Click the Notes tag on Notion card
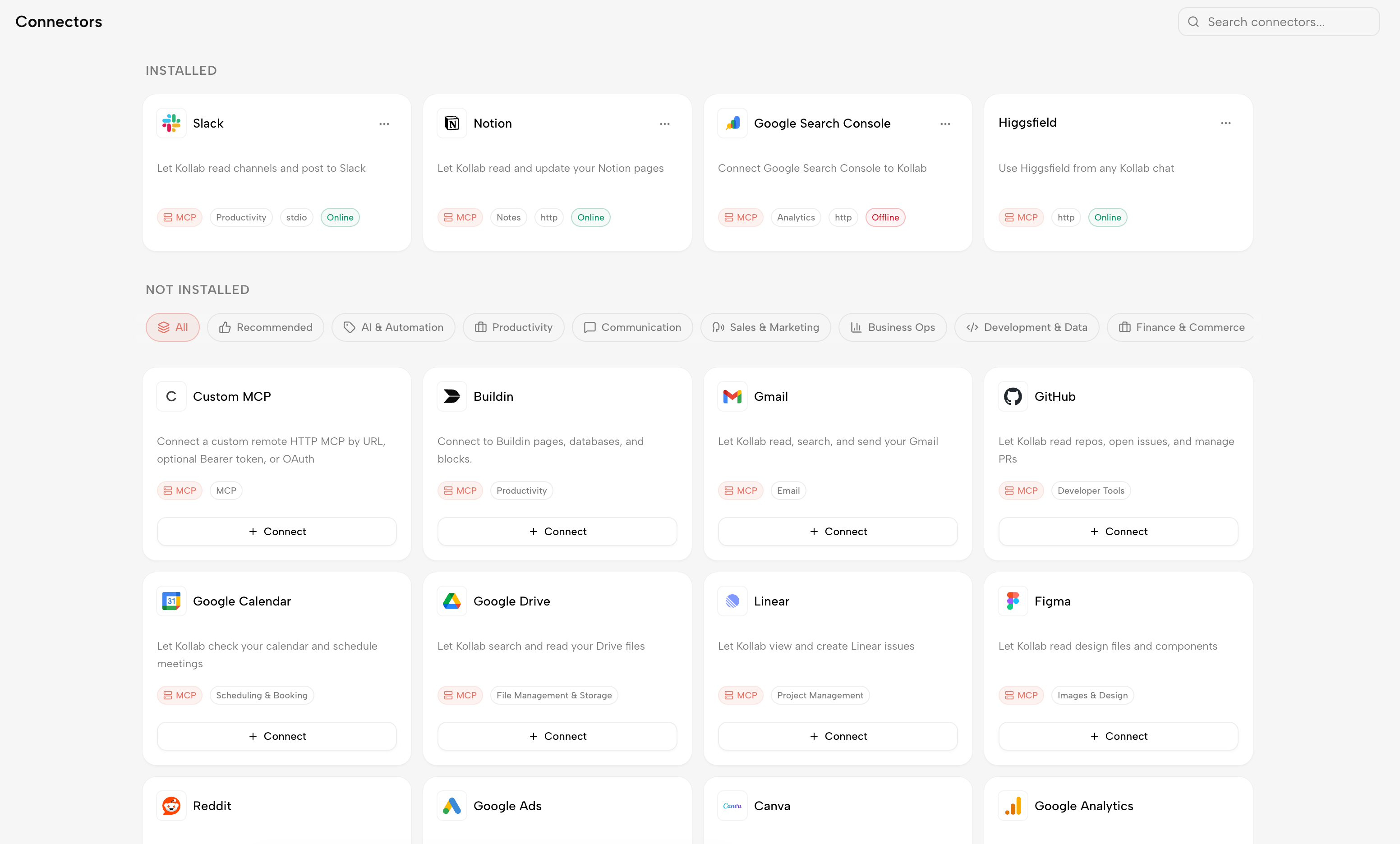1400x844 pixels. tap(508, 217)
